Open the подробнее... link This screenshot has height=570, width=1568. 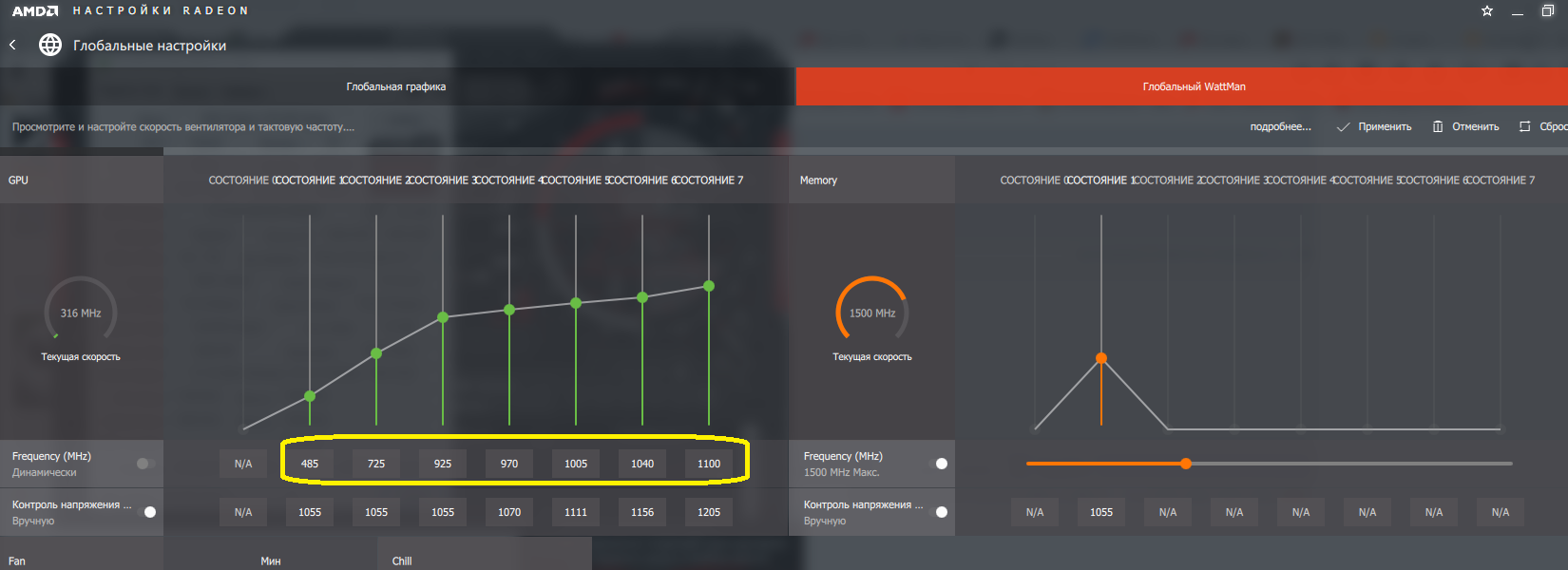1280,126
